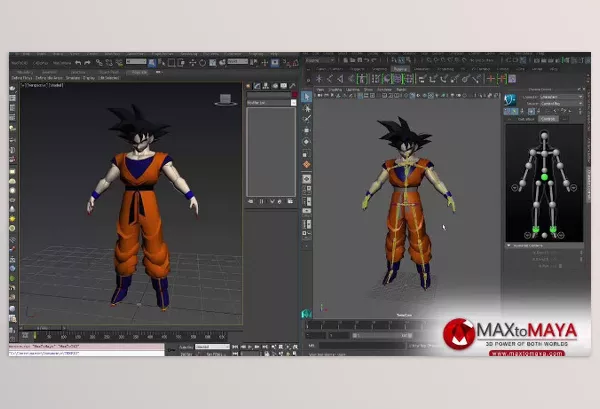600x409 pixels.
Task: Click Define Flows in the Populate ribbon
Action: tap(22, 78)
